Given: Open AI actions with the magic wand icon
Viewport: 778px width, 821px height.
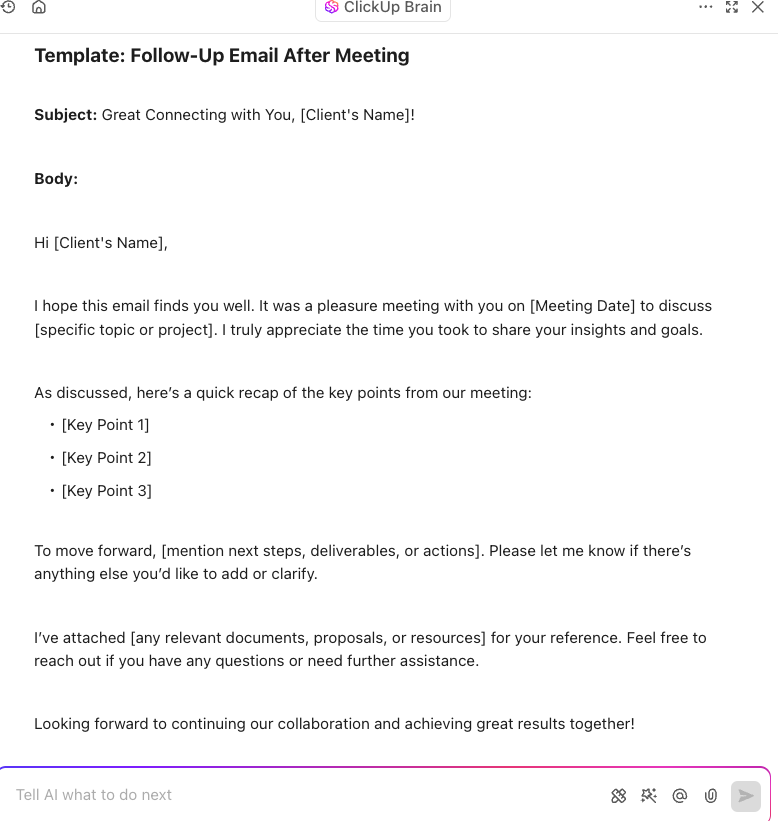Looking at the screenshot, I should (648, 795).
